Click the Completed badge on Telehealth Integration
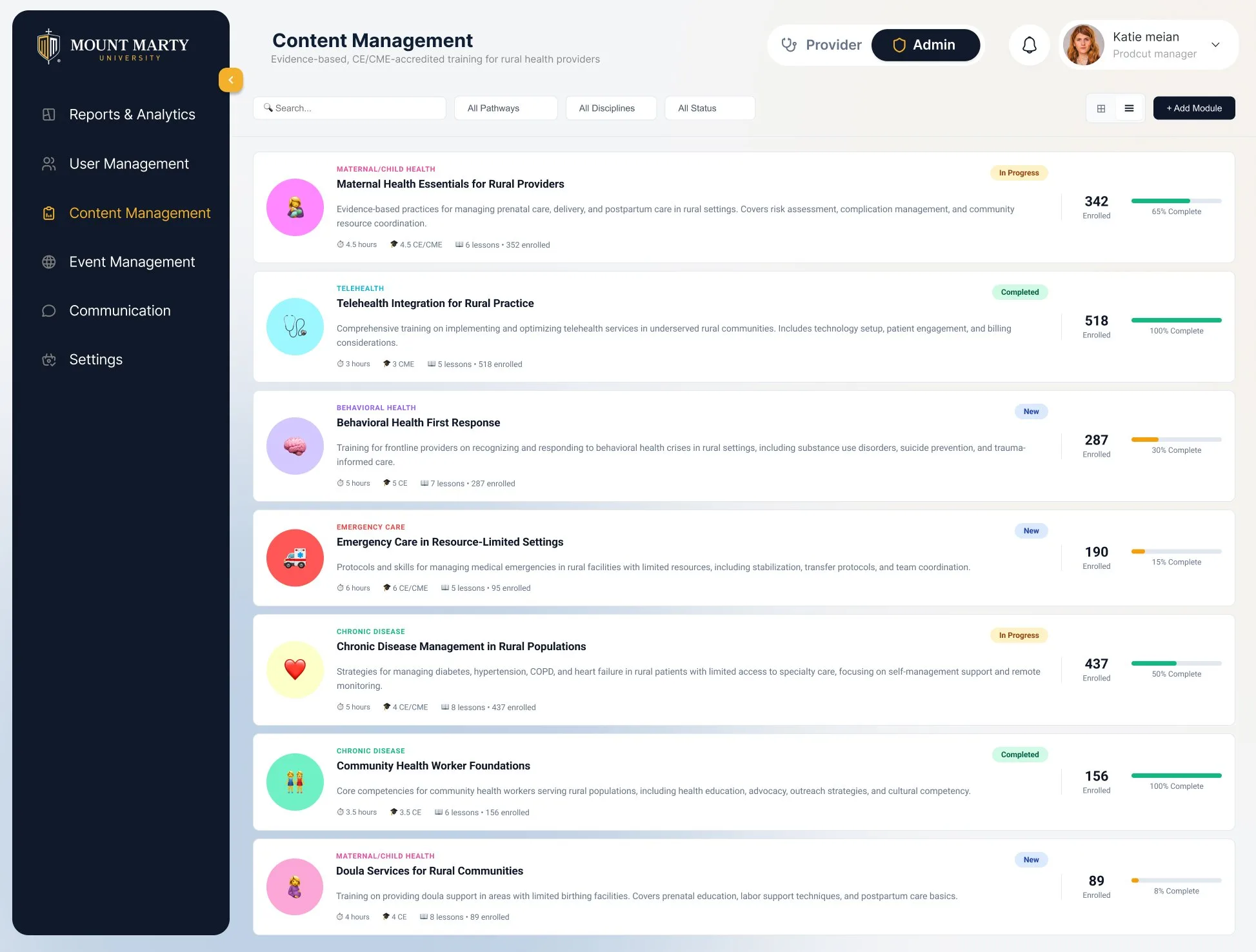The image size is (1256, 952). [x=1020, y=292]
